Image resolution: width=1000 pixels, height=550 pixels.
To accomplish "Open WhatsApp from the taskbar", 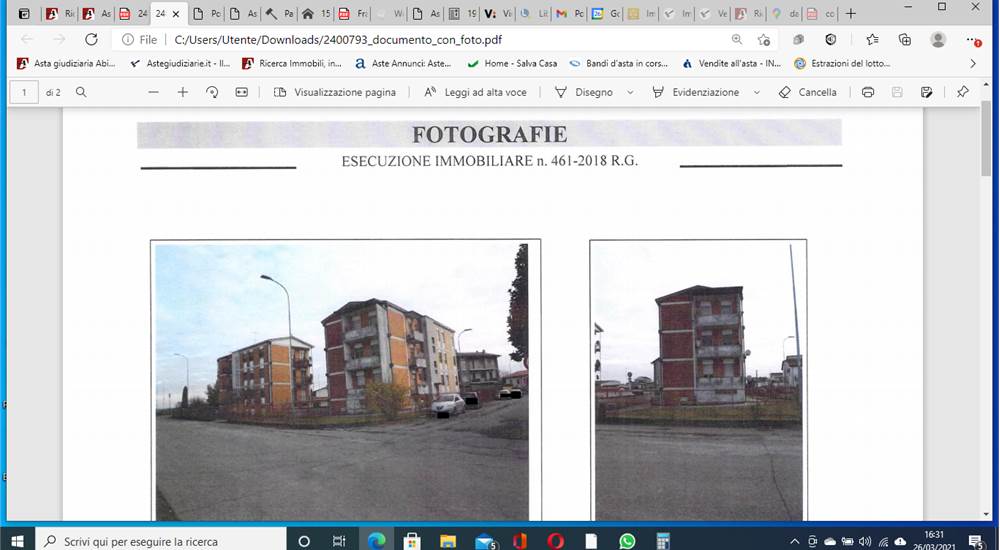I will click(627, 541).
